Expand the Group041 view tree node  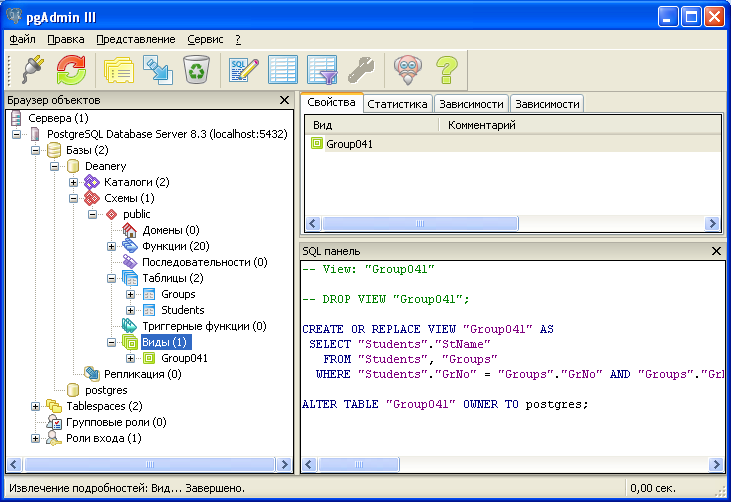[131, 358]
